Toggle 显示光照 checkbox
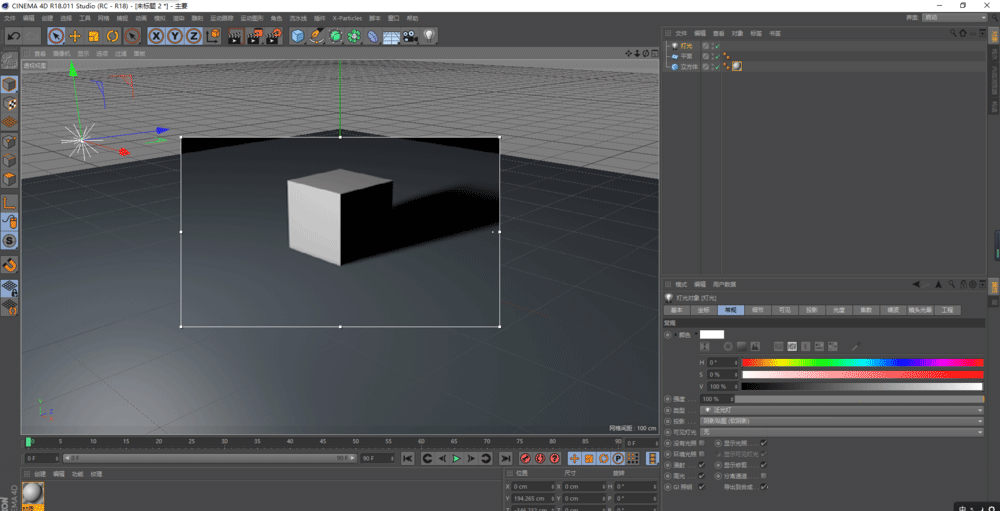This screenshot has width=1000, height=511. pyautogui.click(x=763, y=443)
